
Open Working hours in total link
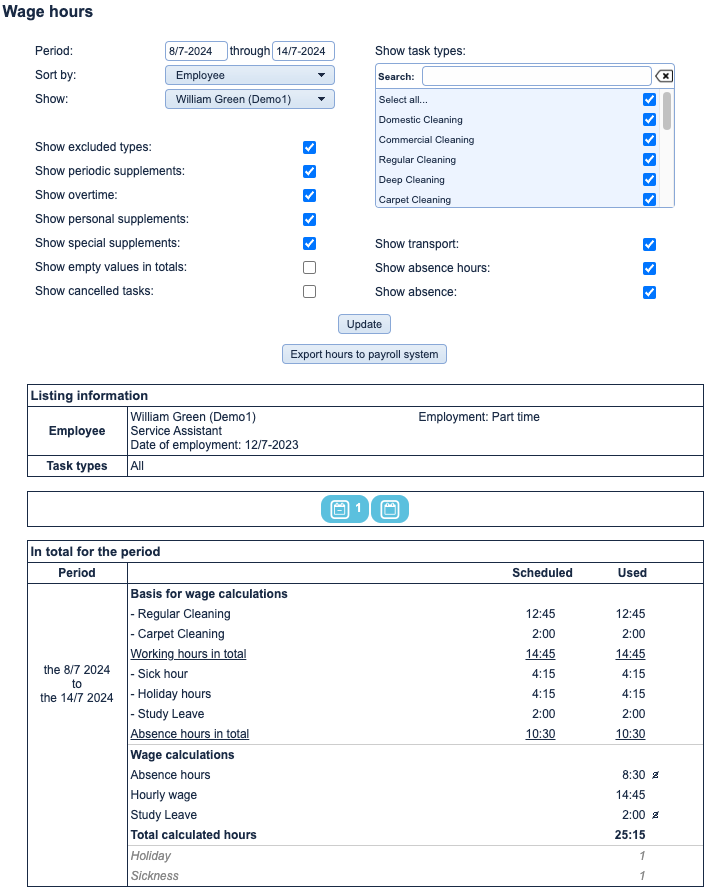188,654
